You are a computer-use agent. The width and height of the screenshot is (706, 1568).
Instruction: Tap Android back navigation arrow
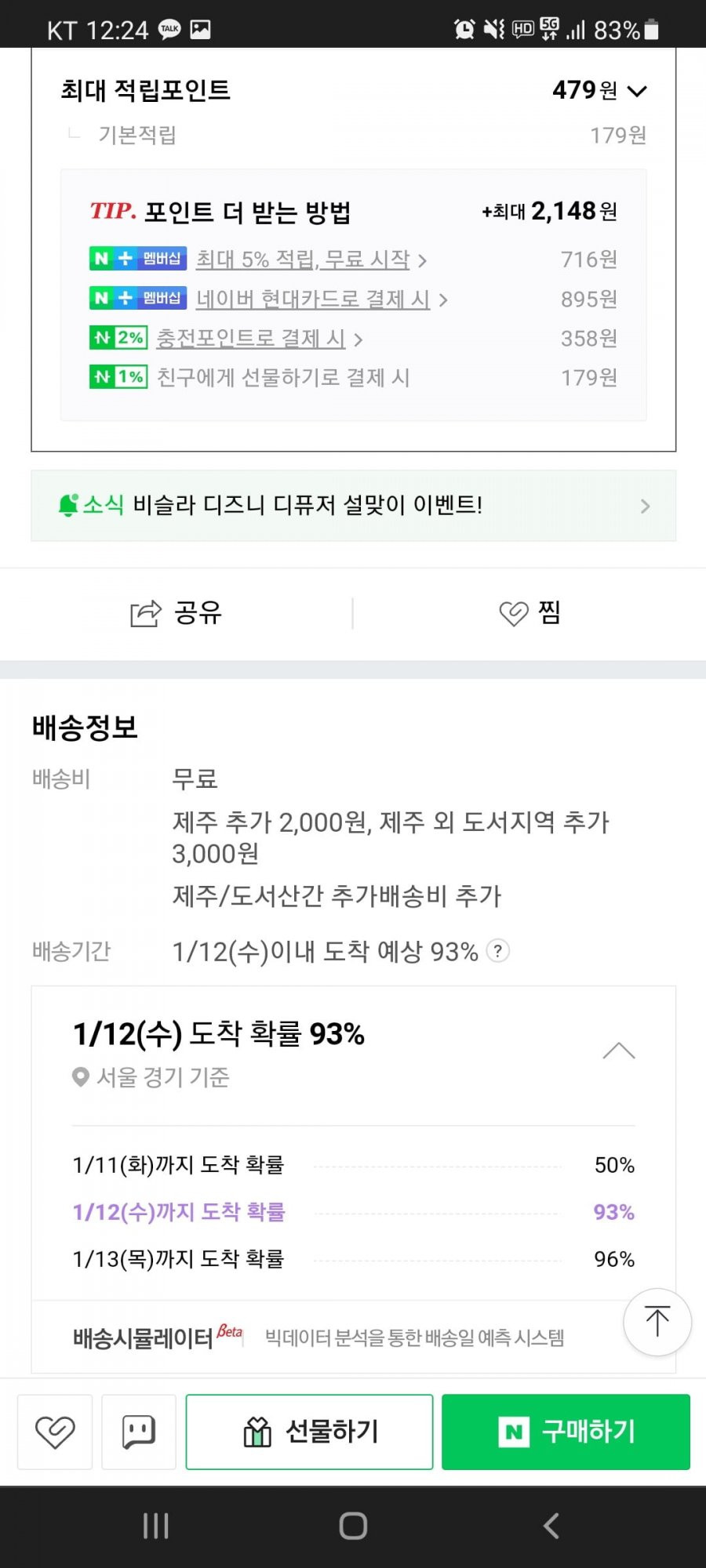click(551, 1526)
